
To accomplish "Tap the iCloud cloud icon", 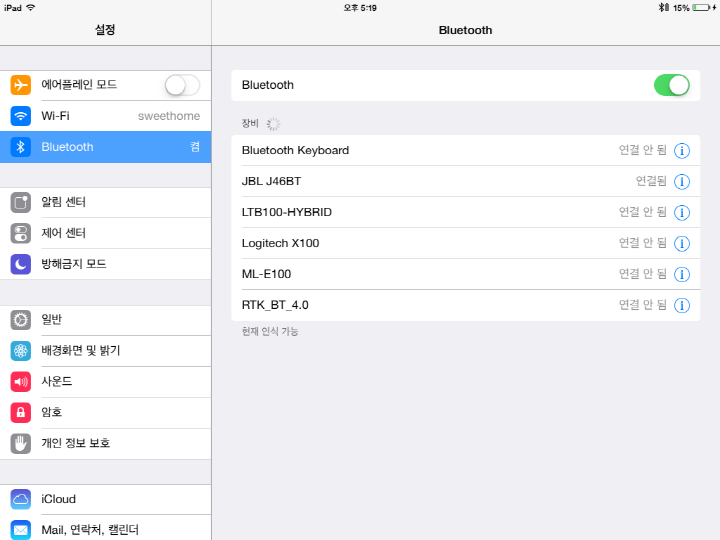I will tap(21, 499).
